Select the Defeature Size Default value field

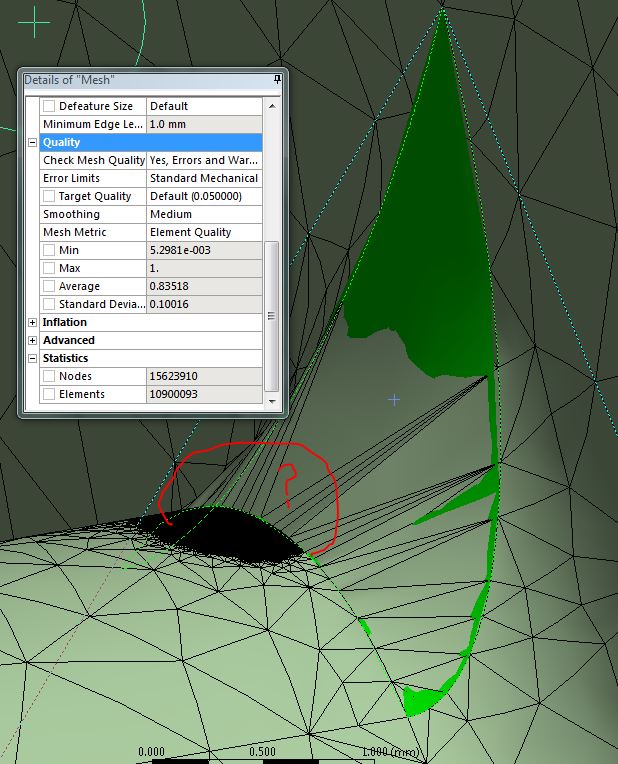coord(204,106)
